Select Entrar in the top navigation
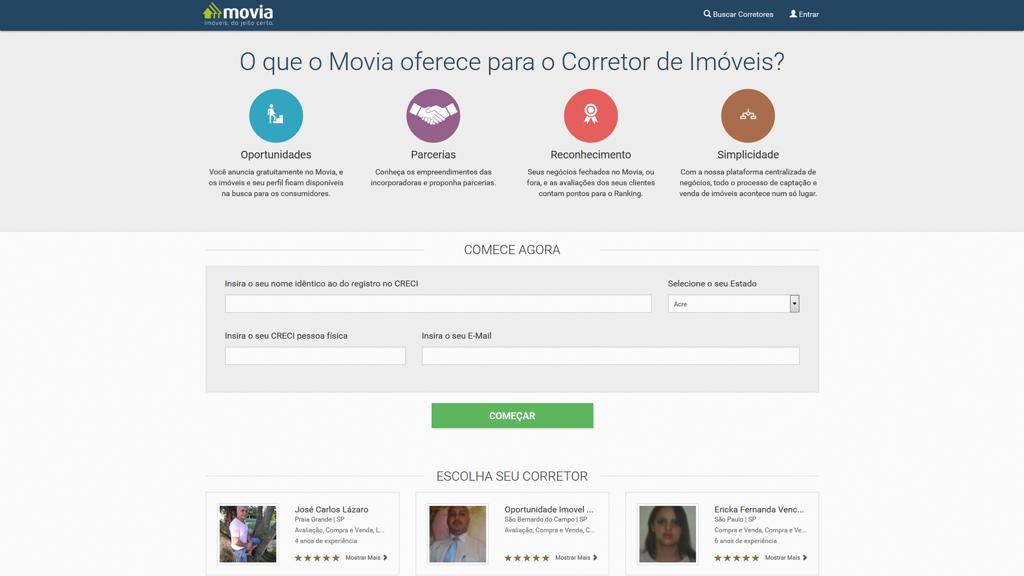Image resolution: width=1024 pixels, height=576 pixels. tap(808, 15)
